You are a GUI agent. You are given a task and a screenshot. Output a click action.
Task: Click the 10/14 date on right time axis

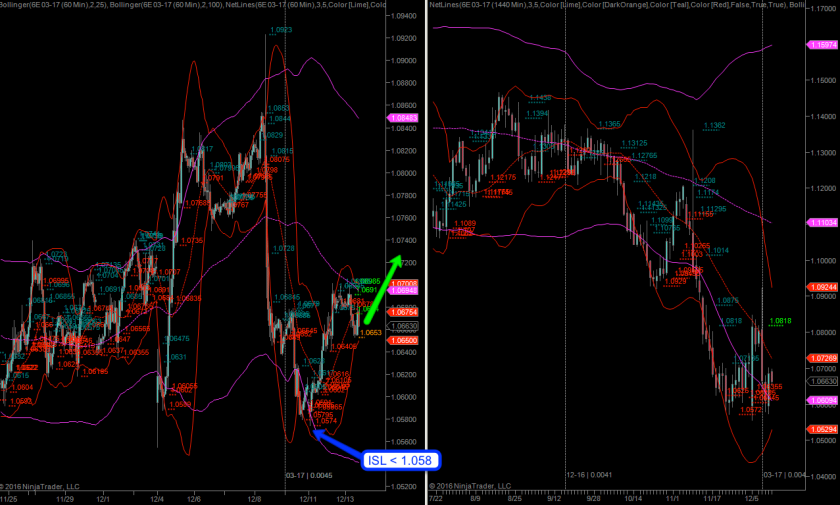click(633, 499)
